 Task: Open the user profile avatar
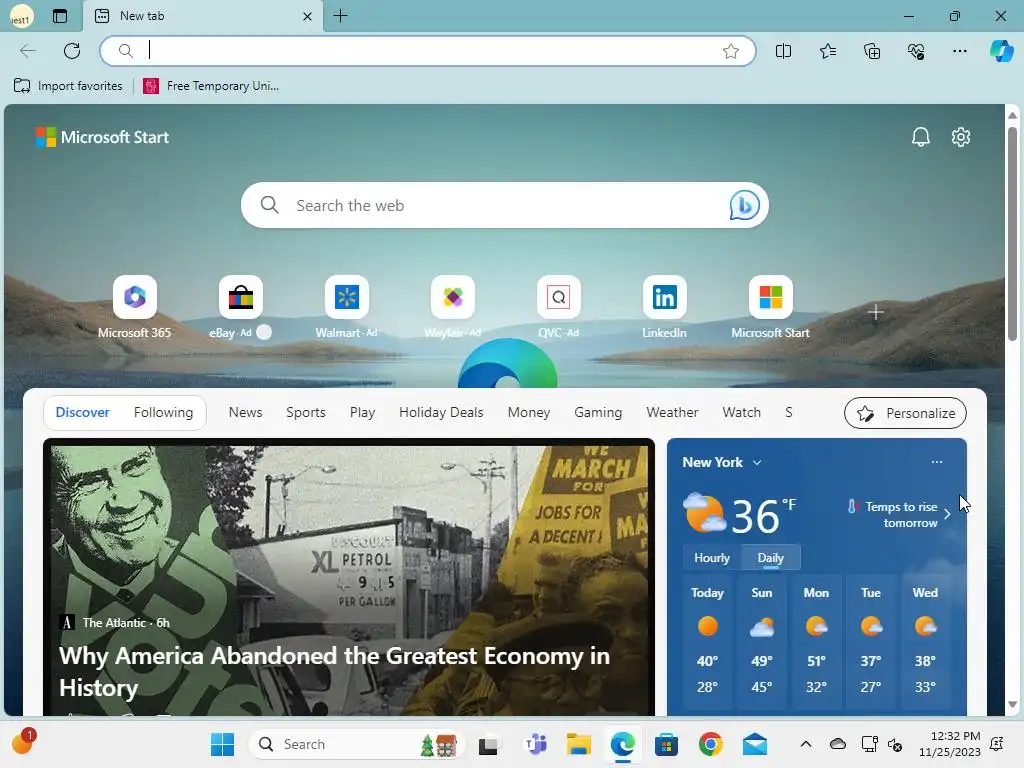coord(21,16)
